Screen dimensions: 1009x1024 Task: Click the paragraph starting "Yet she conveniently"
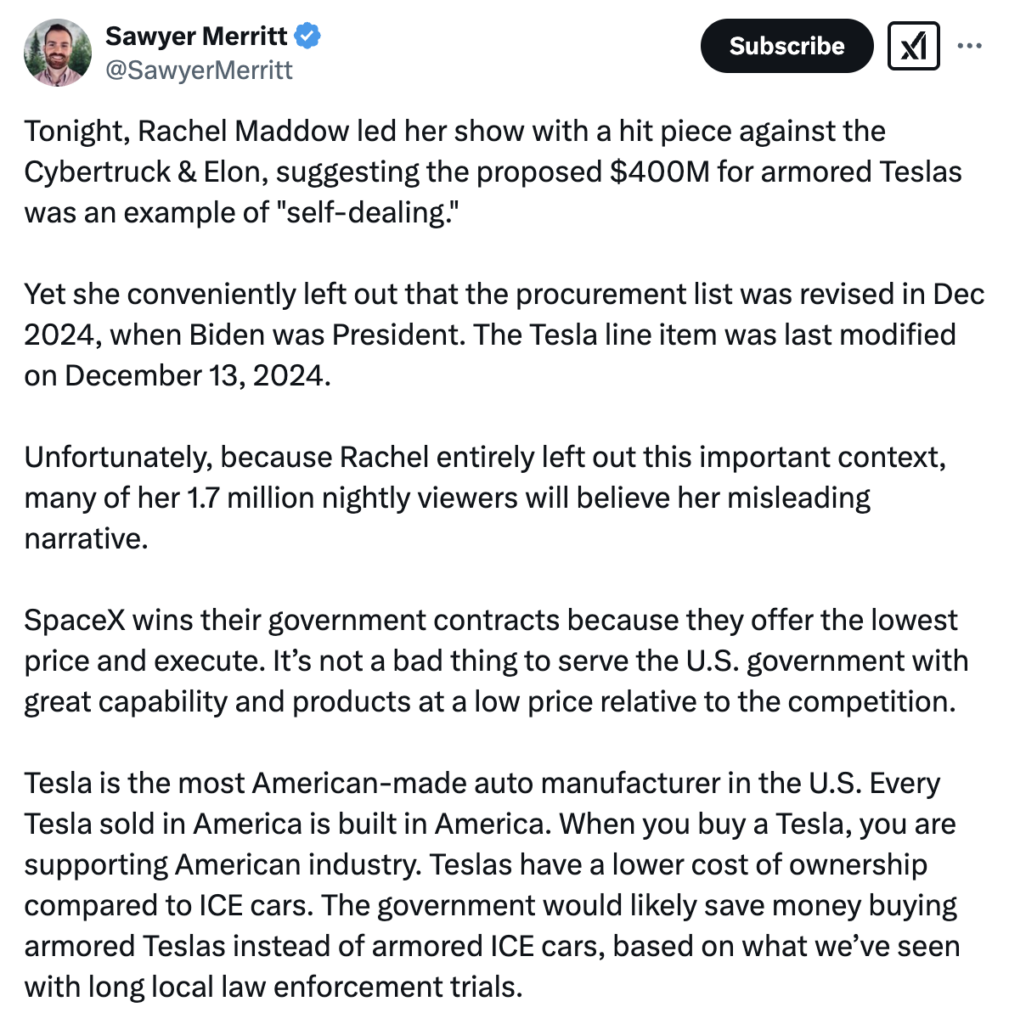(x=504, y=334)
